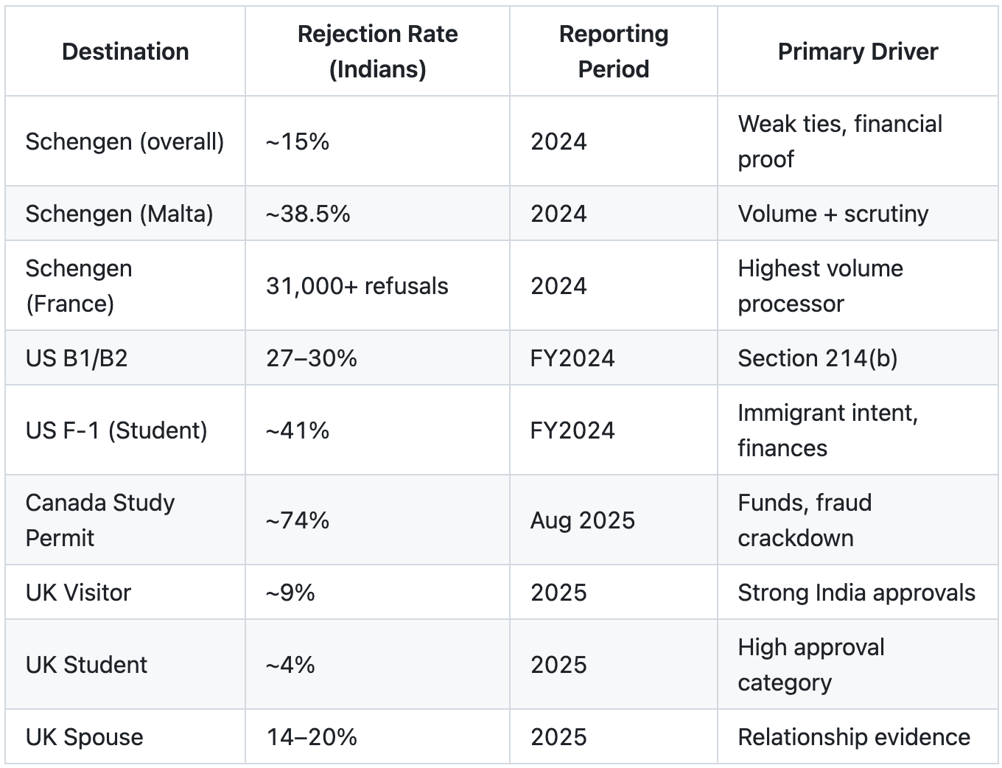Click the Destination column header
Screen dimensions: 1002x768
coord(125,51)
